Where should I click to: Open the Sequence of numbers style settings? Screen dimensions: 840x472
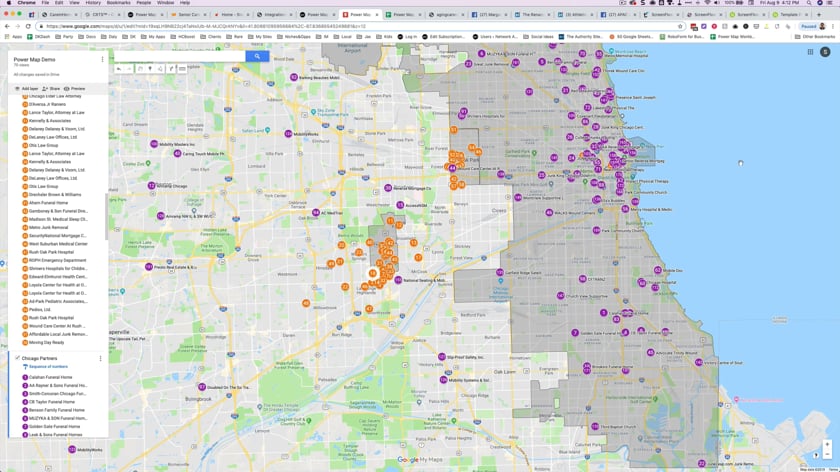coord(48,366)
